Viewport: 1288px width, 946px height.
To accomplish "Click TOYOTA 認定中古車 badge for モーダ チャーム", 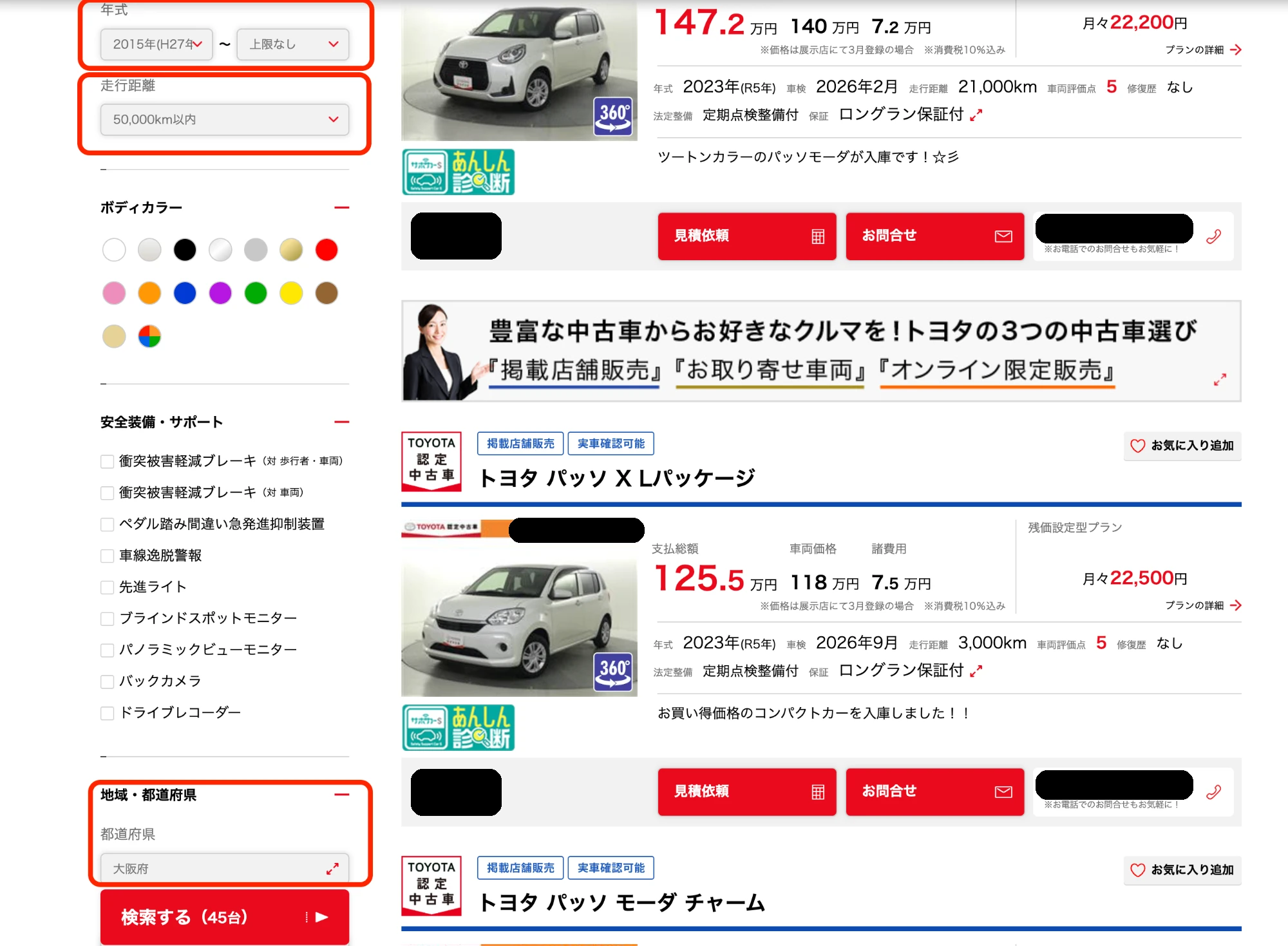I will 431,885.
